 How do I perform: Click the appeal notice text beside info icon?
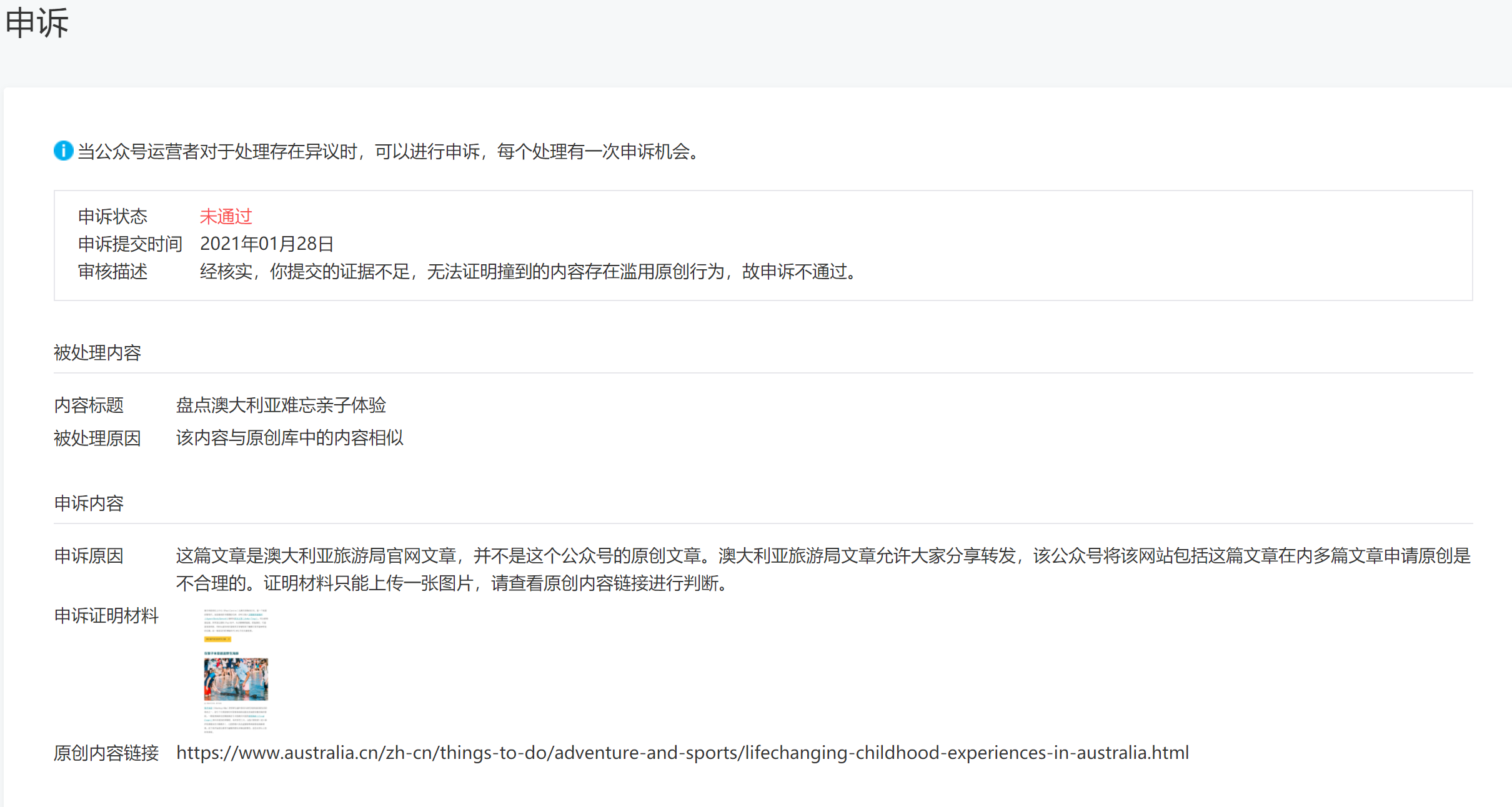389,151
